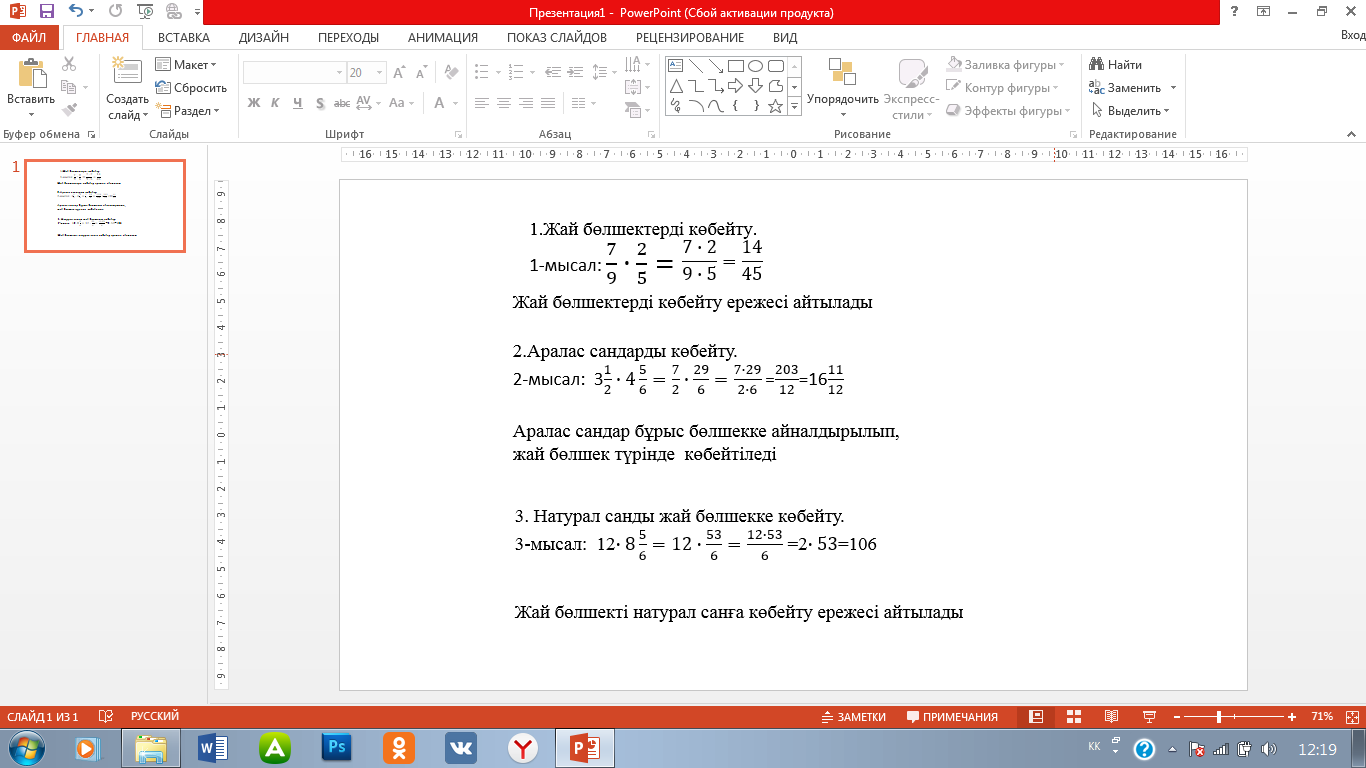Image resolution: width=1366 pixels, height=768 pixels.
Task: Undo the last action in the quick access toolbar
Action: click(x=77, y=12)
